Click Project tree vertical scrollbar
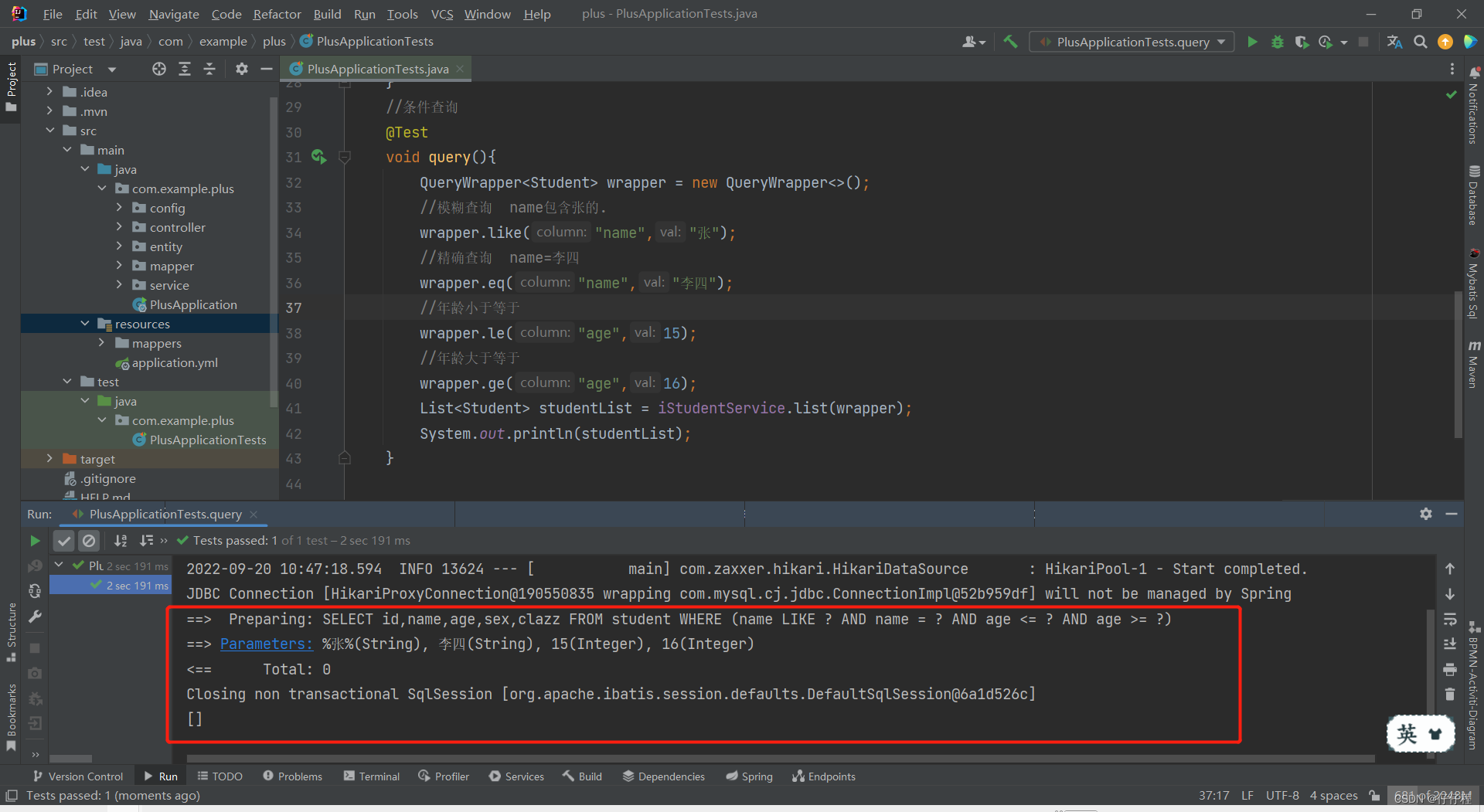Image resolution: width=1484 pixels, height=812 pixels. tap(273, 251)
